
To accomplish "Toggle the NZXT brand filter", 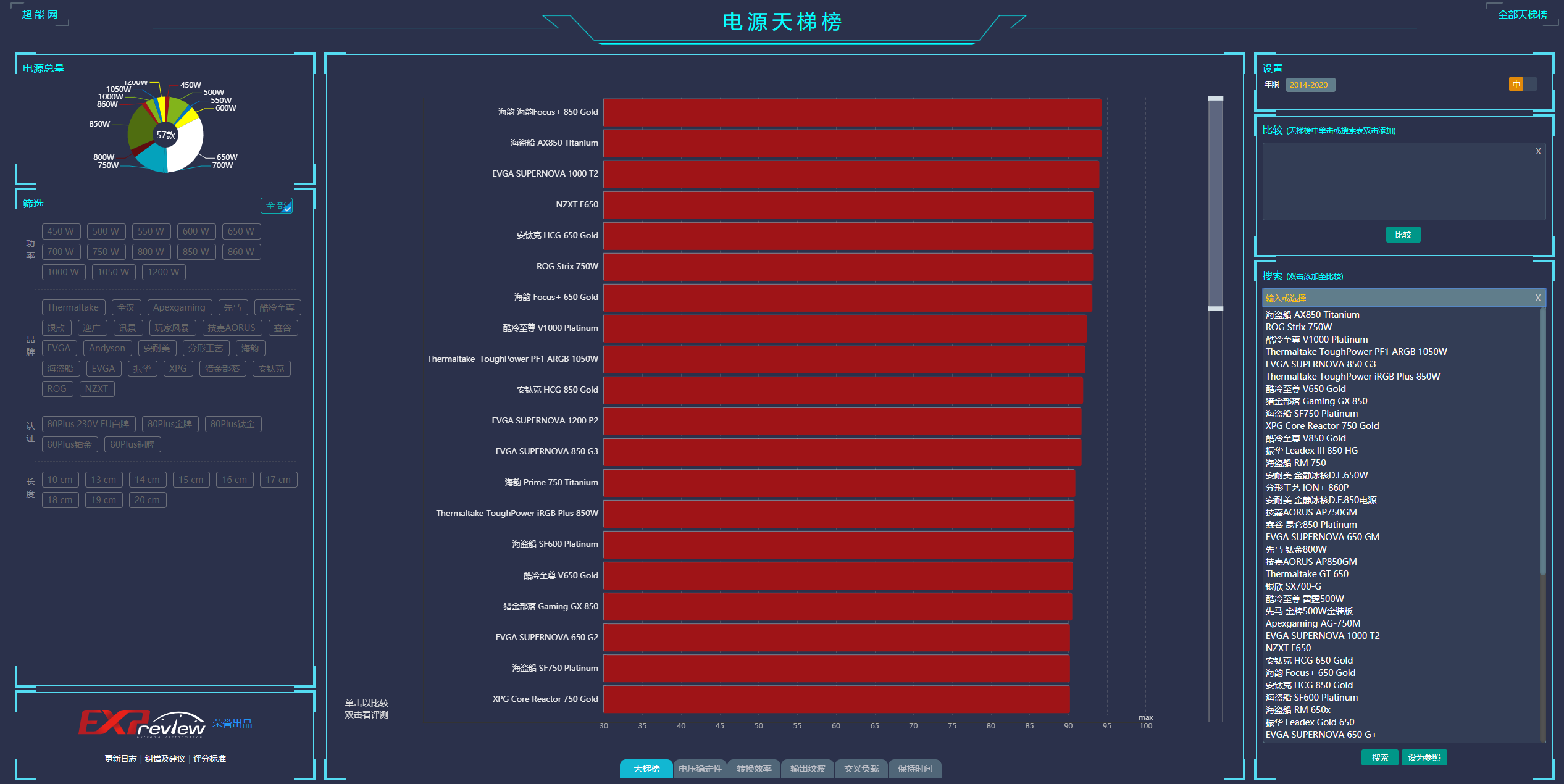I will (97, 389).
